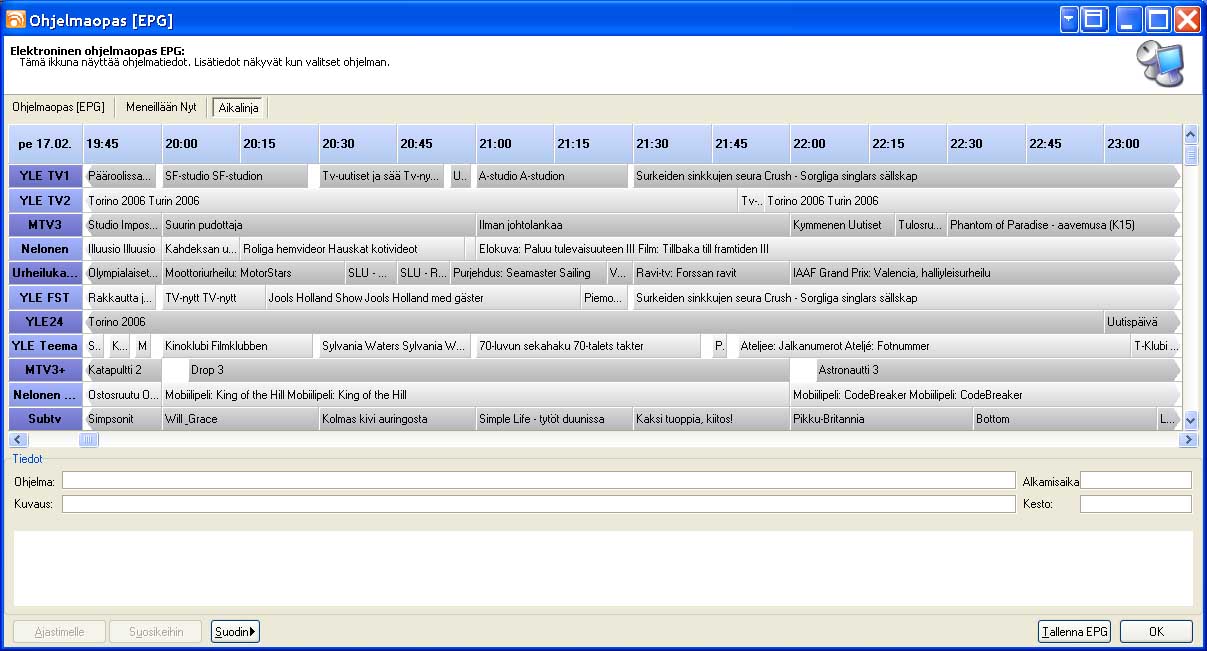Image resolution: width=1207 pixels, height=651 pixels.
Task: Select 'Pikku-Britannia' on Subtv
Action: coord(881,419)
